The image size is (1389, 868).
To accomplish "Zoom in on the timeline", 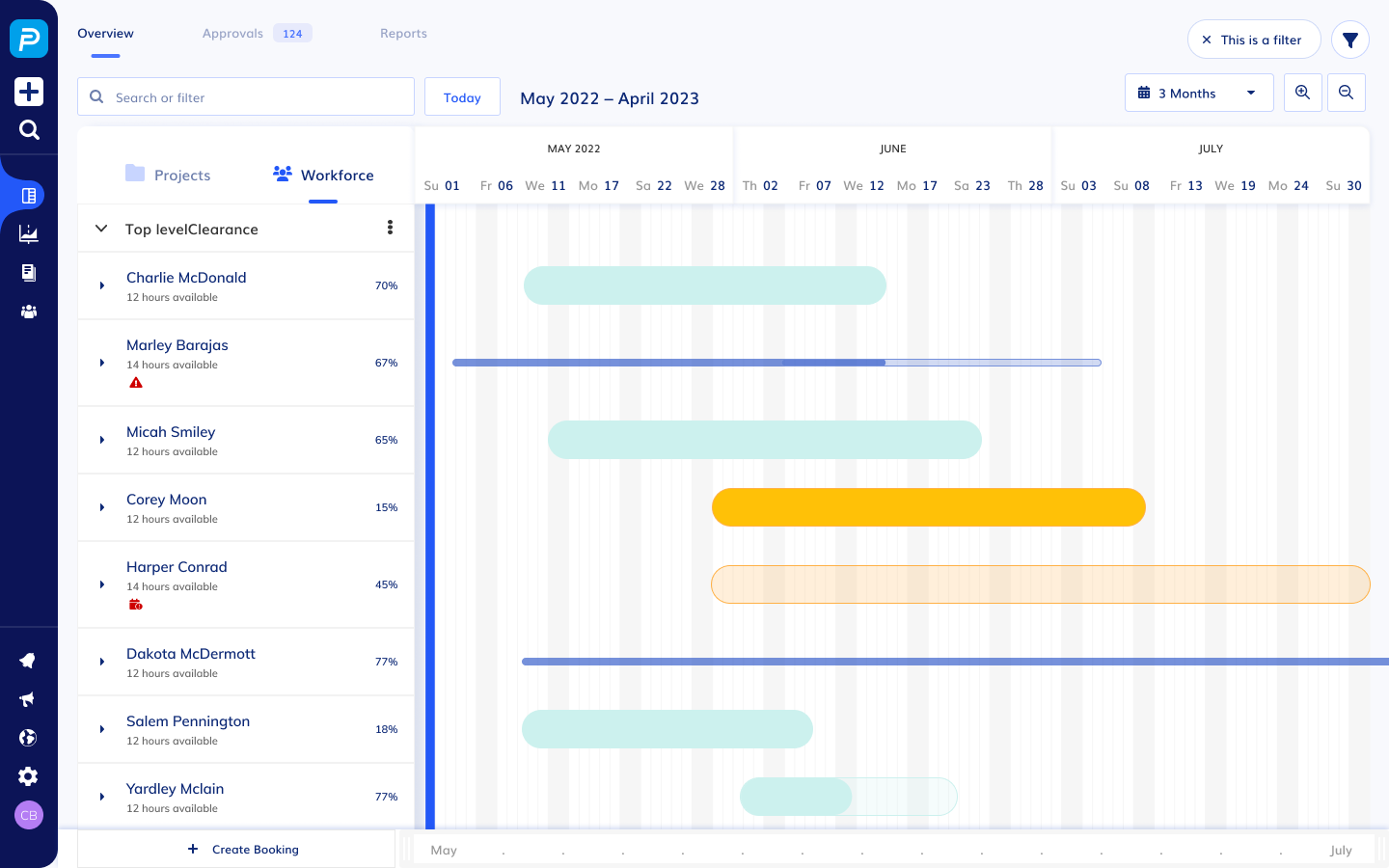I will pos(1302,93).
